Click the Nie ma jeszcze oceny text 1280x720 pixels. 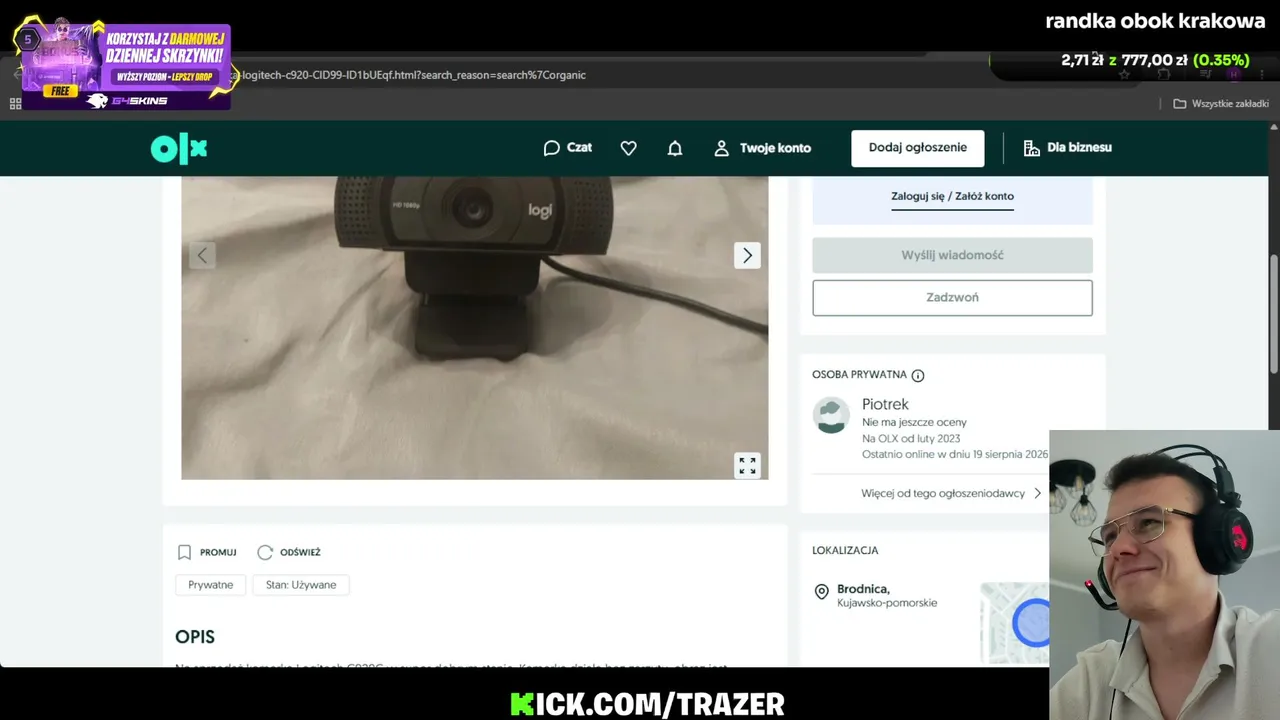(x=914, y=422)
